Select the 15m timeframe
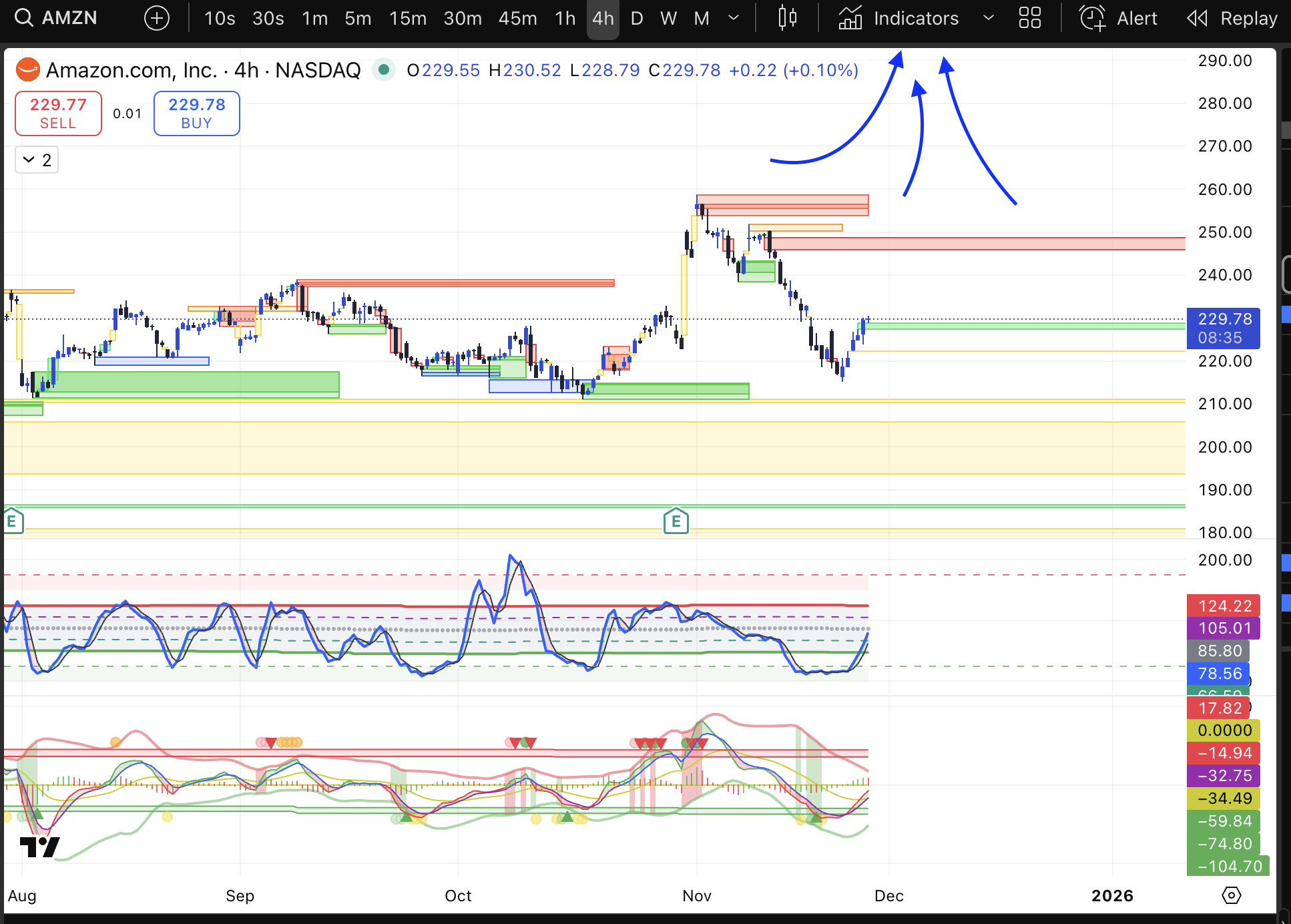Screen dimensions: 1291x924 (407, 18)
